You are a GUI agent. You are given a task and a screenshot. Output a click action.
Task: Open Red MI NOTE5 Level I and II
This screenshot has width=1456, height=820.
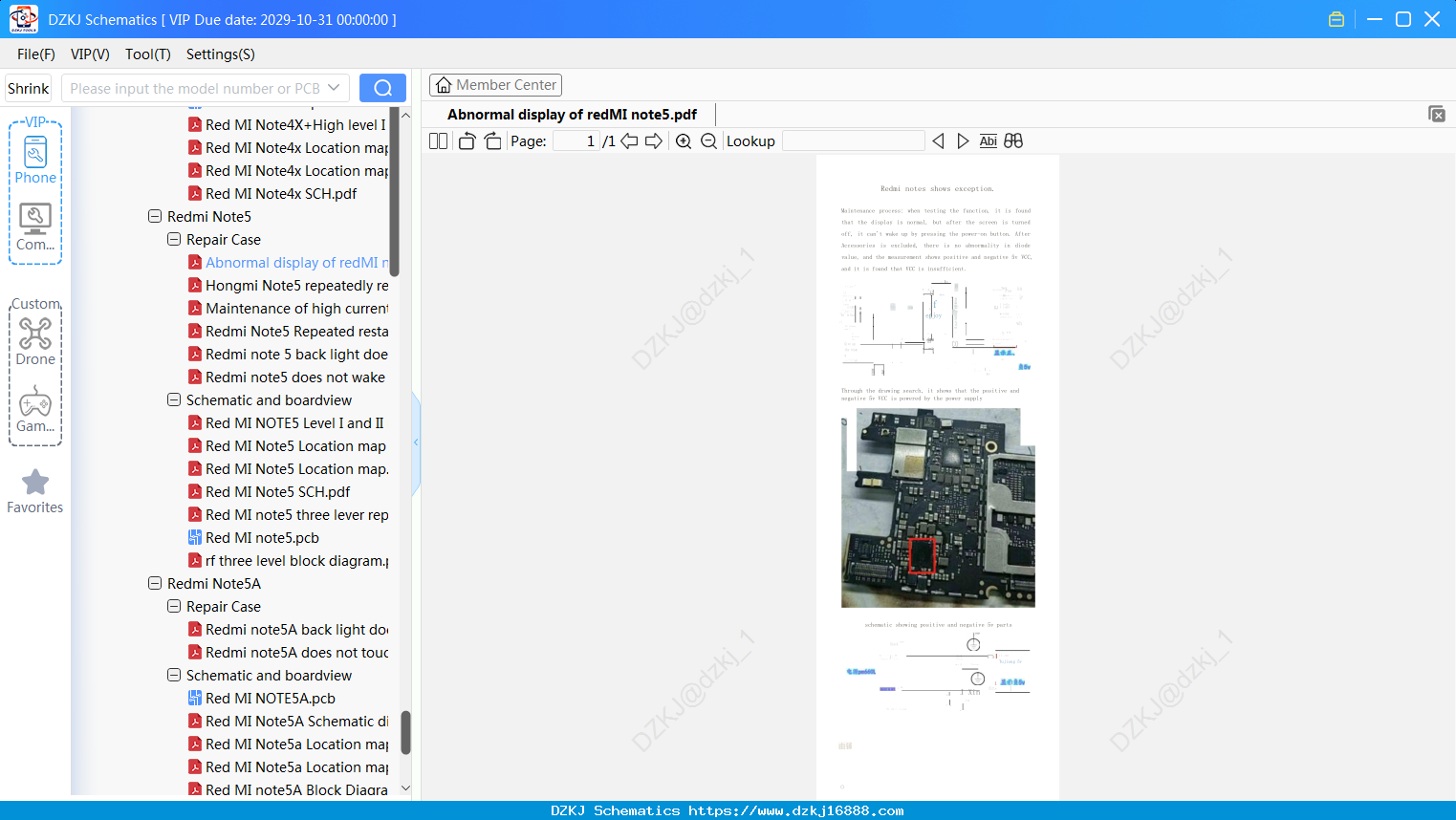pyautogui.click(x=286, y=423)
